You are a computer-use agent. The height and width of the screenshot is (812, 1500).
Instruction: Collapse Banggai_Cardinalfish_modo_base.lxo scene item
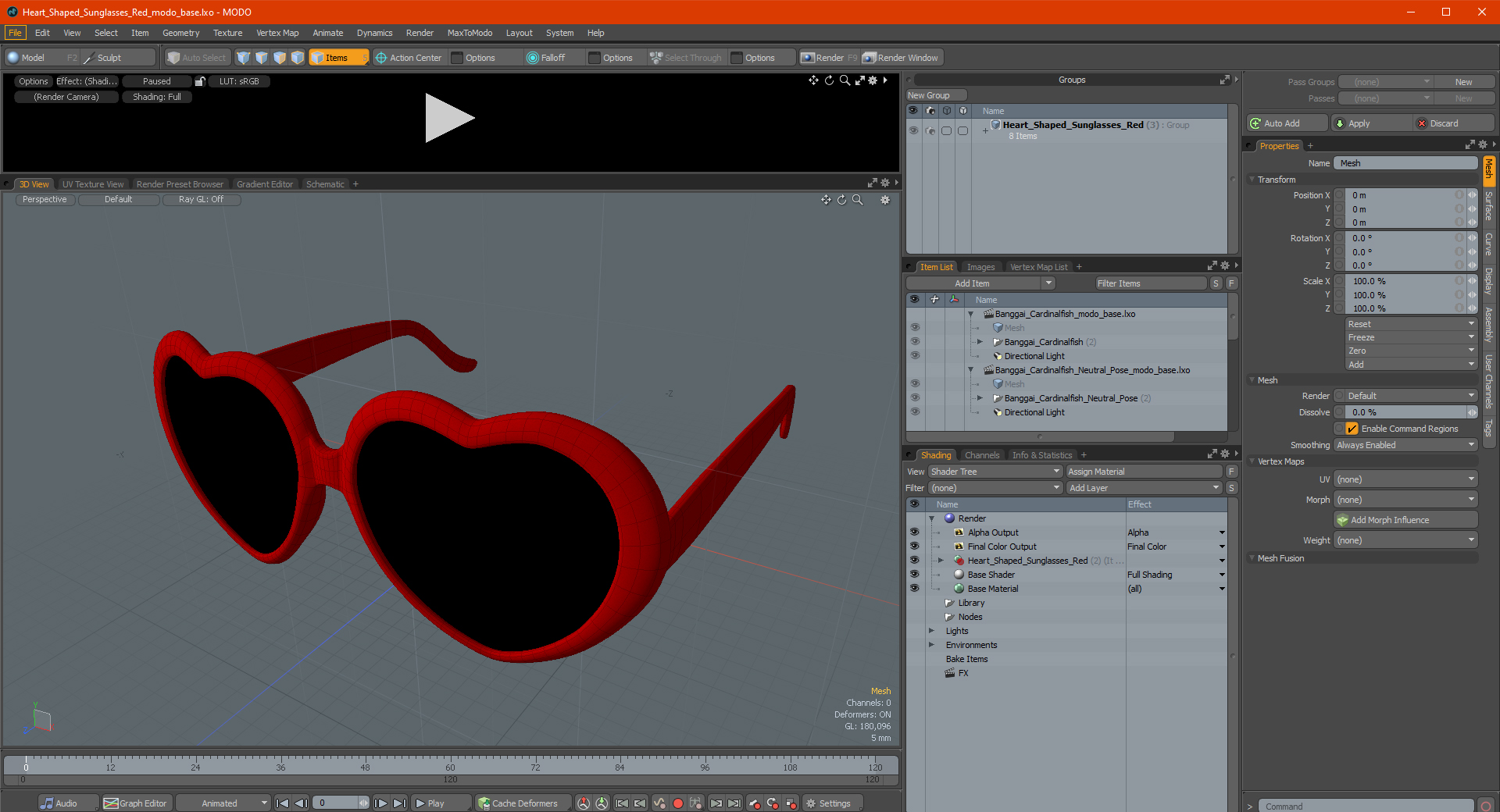tap(971, 314)
